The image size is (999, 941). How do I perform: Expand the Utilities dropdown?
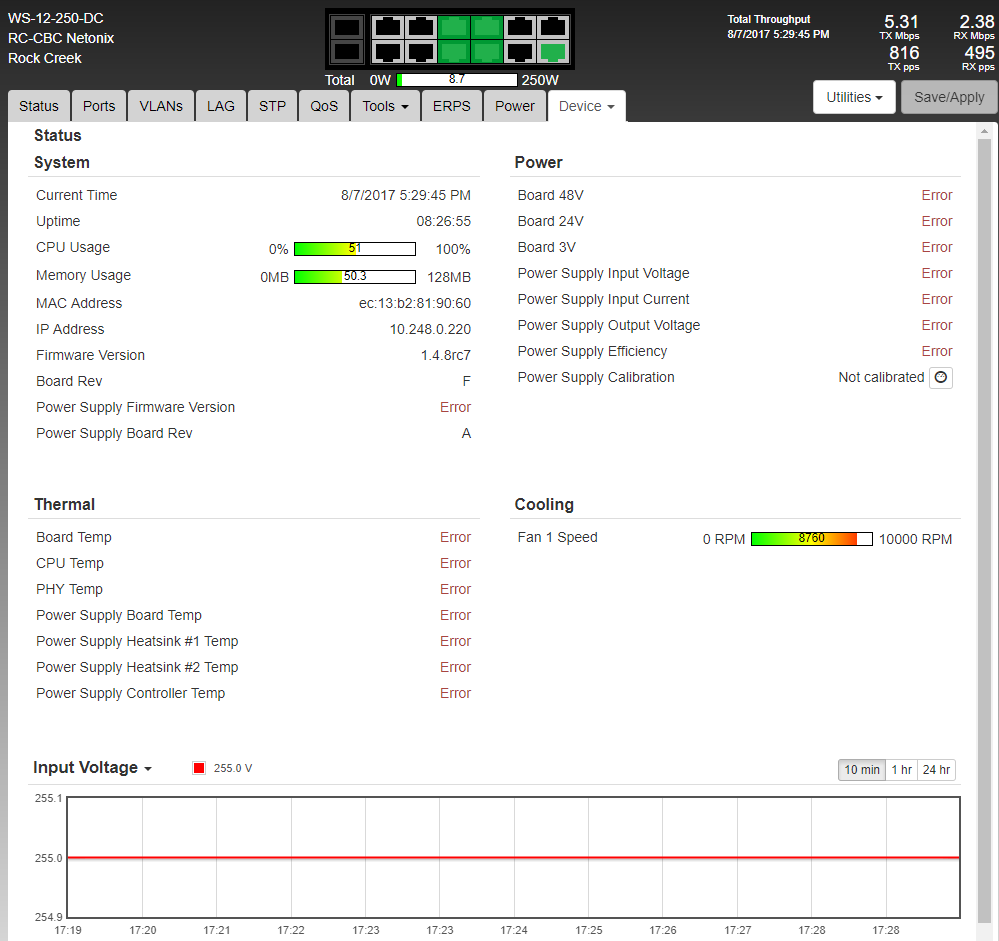coord(854,97)
